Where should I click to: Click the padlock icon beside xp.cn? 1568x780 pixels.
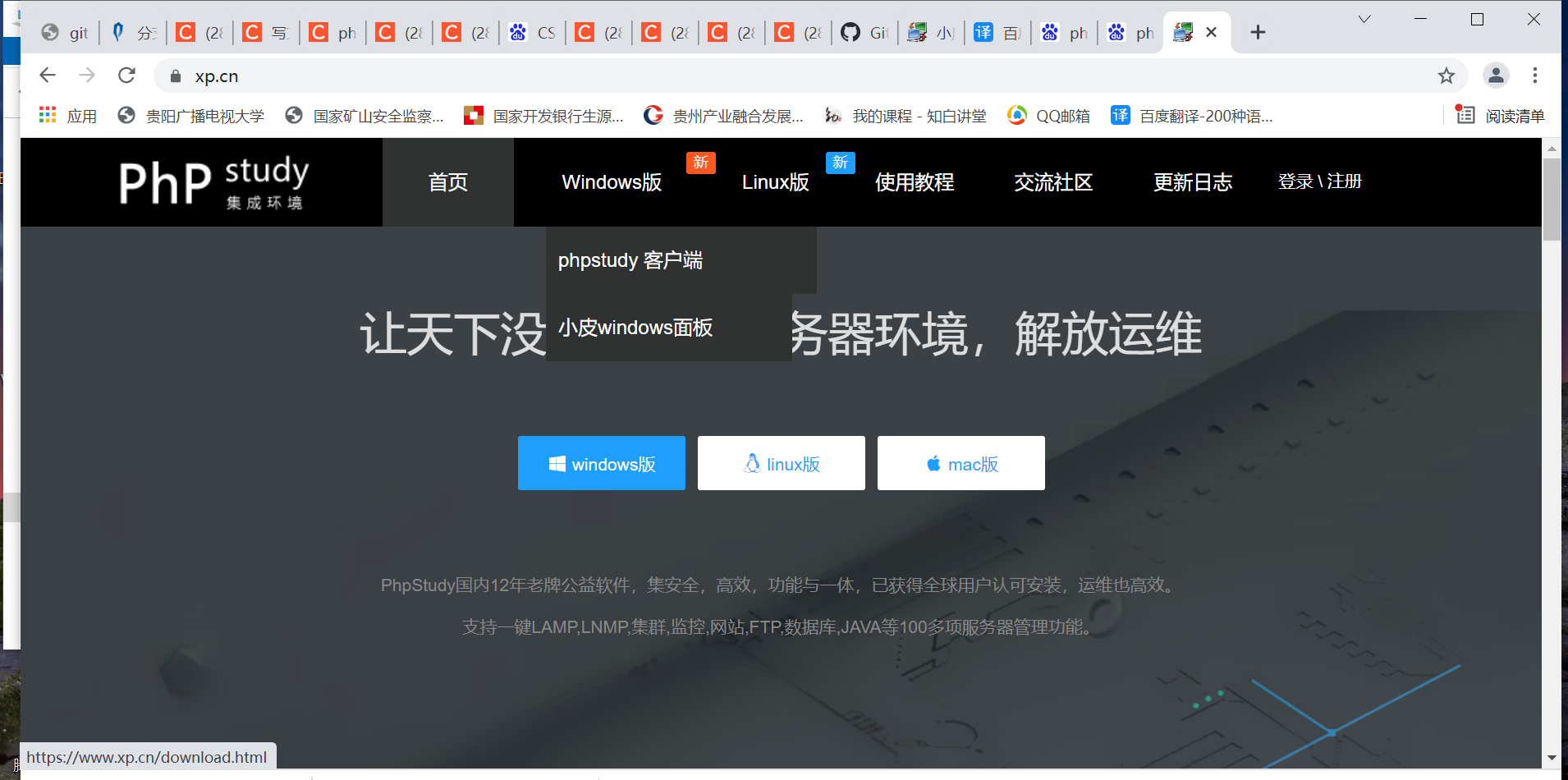click(x=174, y=76)
